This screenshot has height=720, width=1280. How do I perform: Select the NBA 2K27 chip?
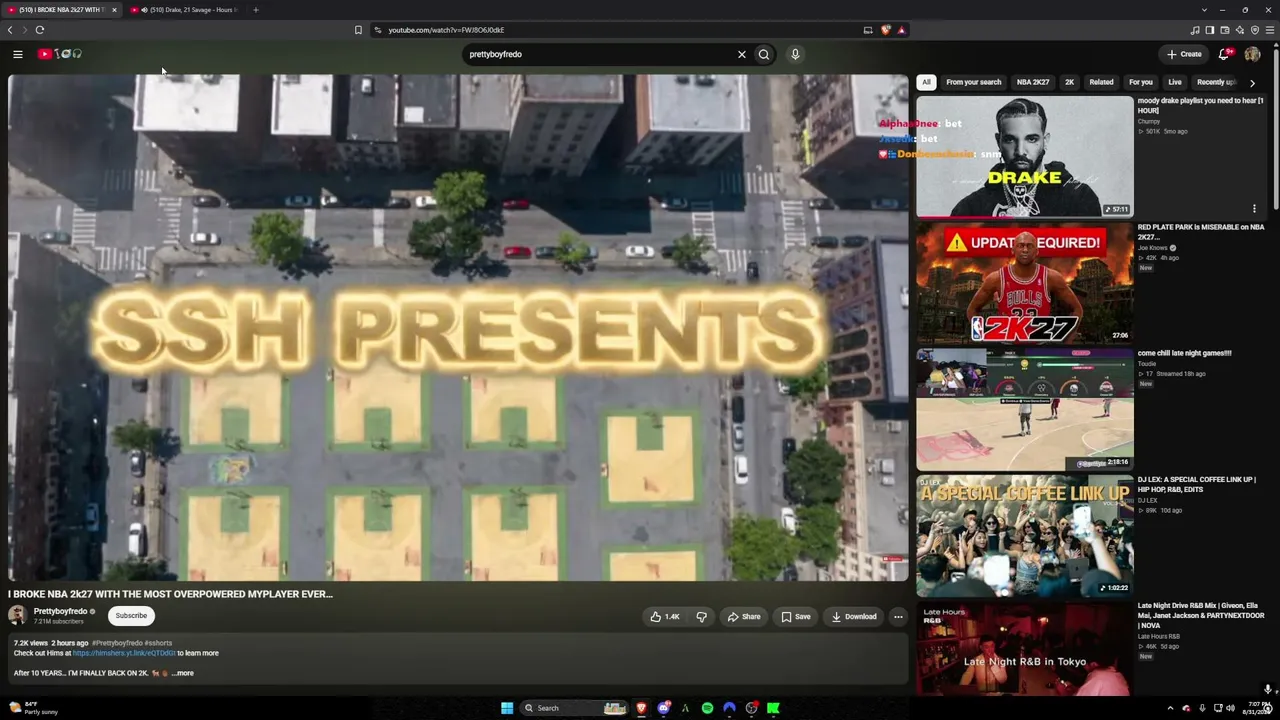pyautogui.click(x=1033, y=82)
